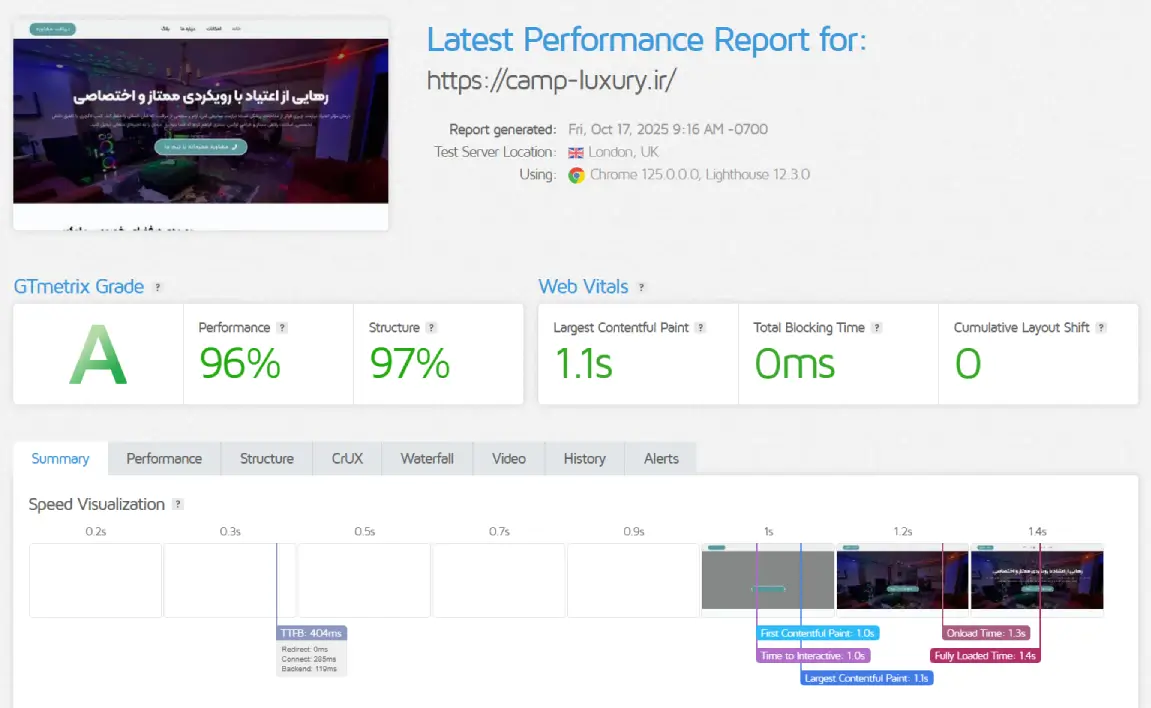The image size is (1151, 708).
Task: Open Cumulative Layout Shift help icon
Action: 1101,328
